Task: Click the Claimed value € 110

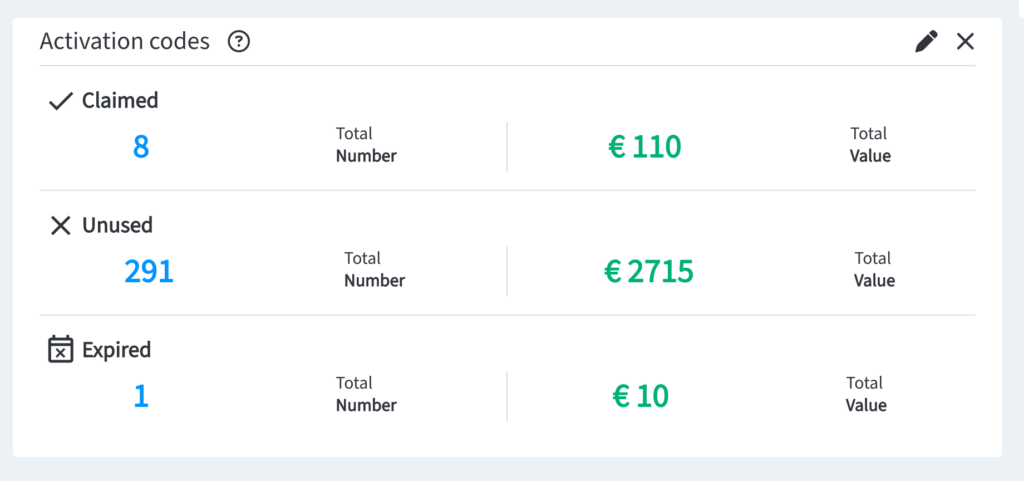Action: (645, 147)
